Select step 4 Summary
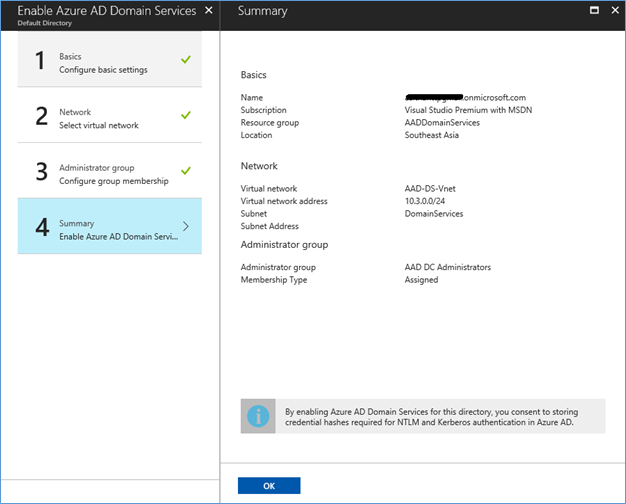Viewport: 626px width, 504px height. pos(109,226)
